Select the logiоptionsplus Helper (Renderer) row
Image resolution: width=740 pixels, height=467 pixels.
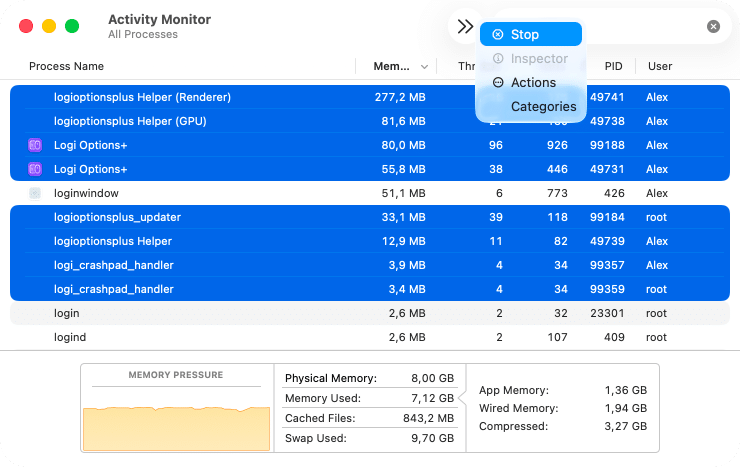(142, 97)
